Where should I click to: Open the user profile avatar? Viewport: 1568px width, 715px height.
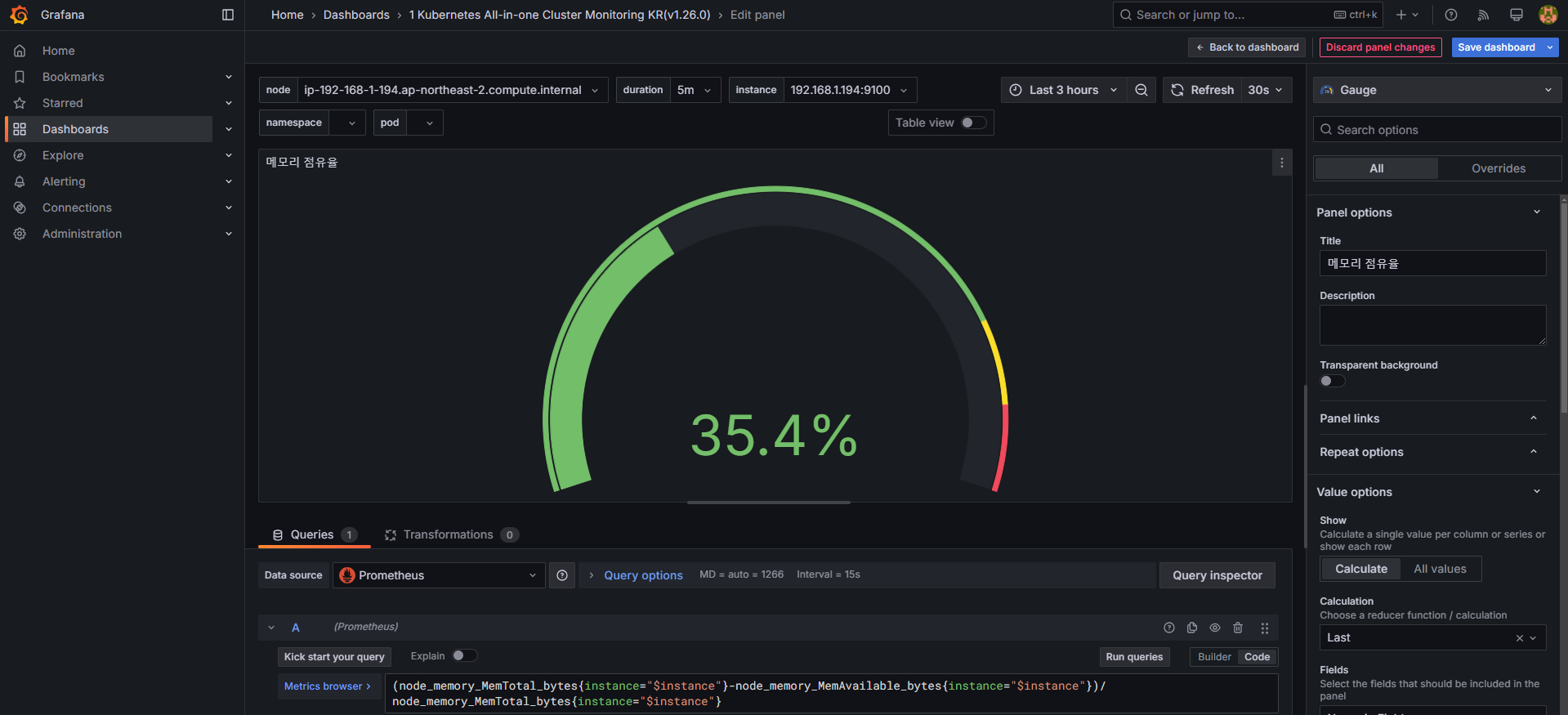(1548, 15)
